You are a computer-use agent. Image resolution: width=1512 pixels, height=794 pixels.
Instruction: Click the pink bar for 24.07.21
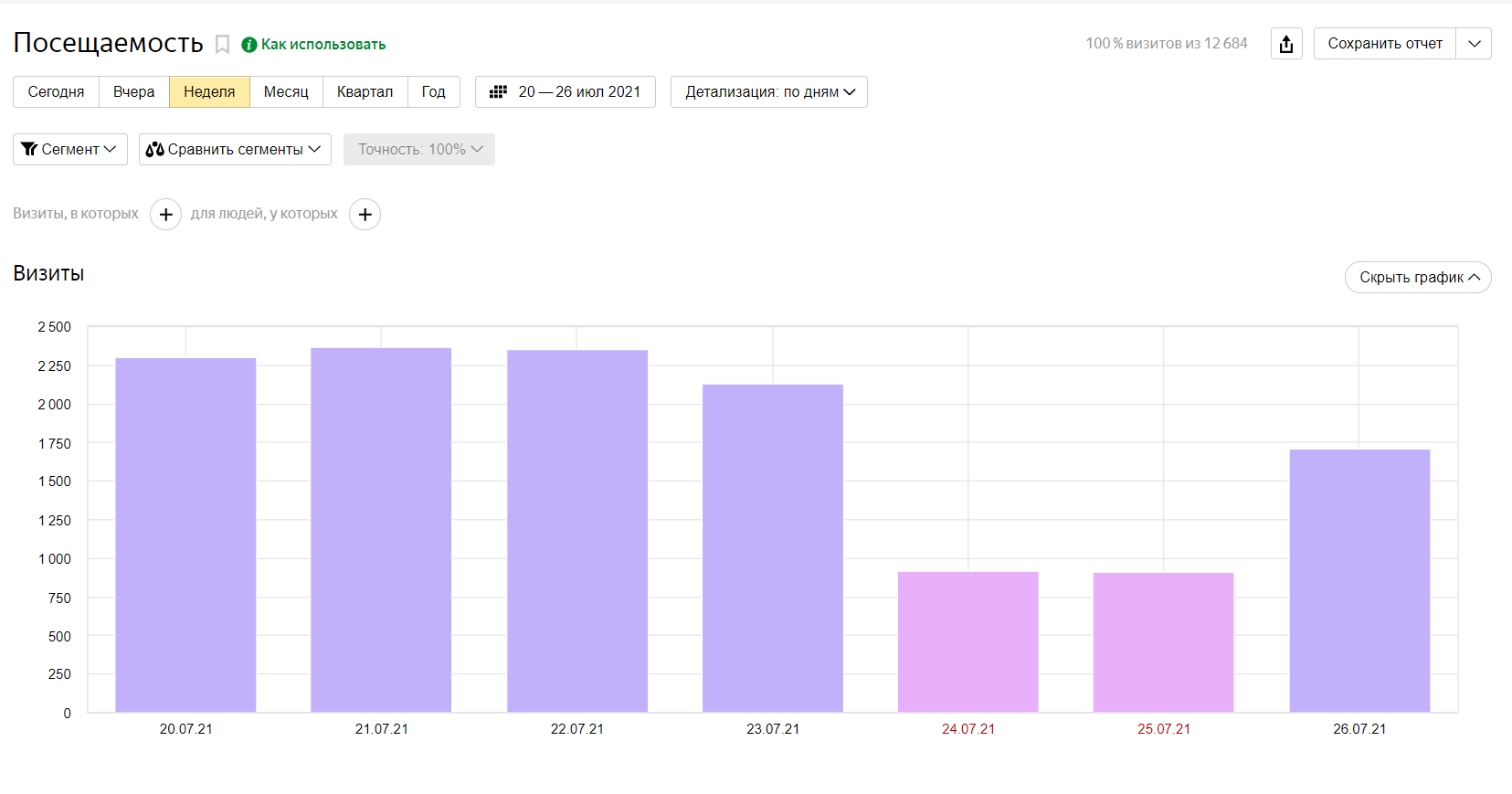967,641
